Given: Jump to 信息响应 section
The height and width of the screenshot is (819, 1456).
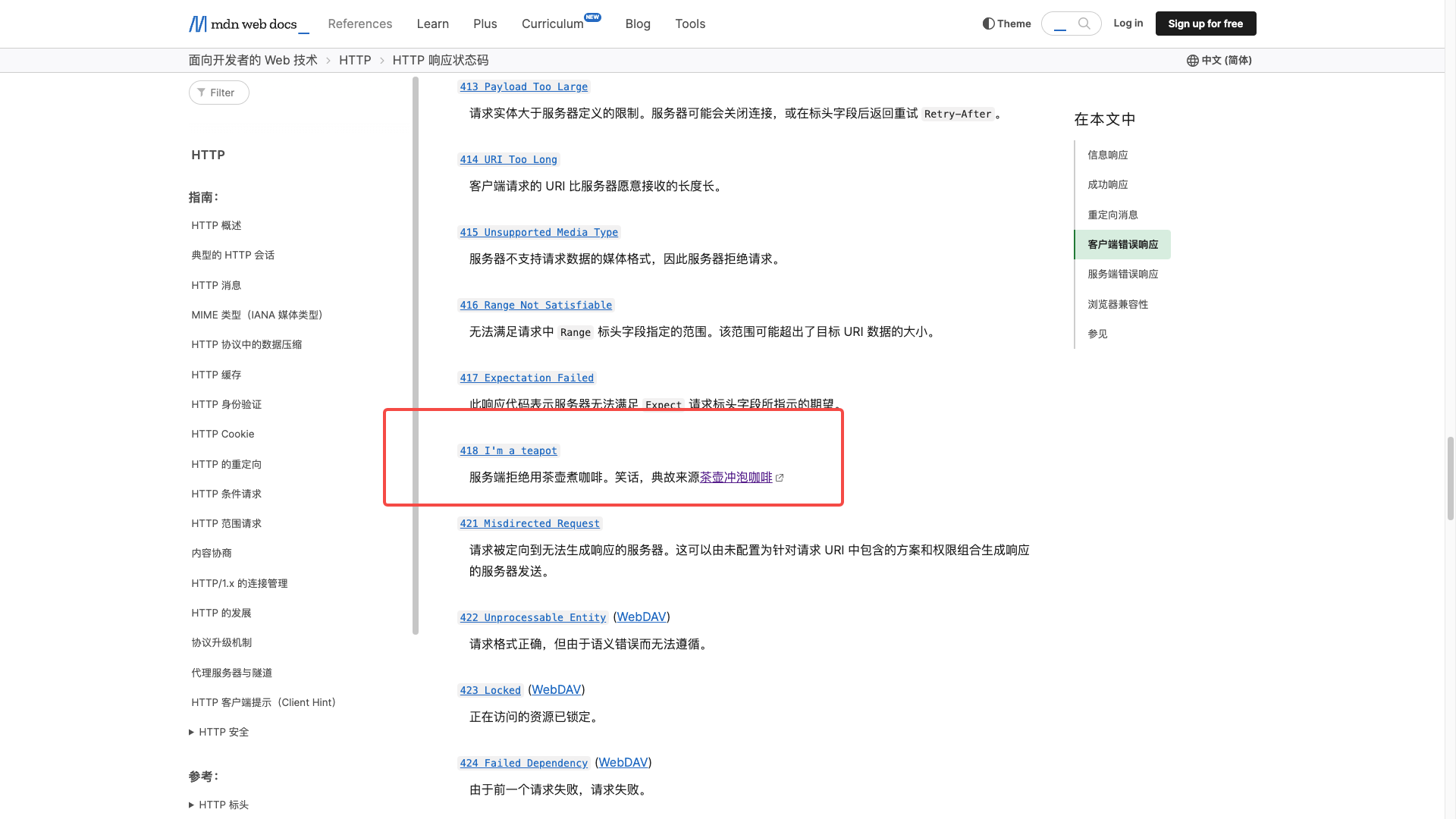Looking at the screenshot, I should pyautogui.click(x=1108, y=155).
